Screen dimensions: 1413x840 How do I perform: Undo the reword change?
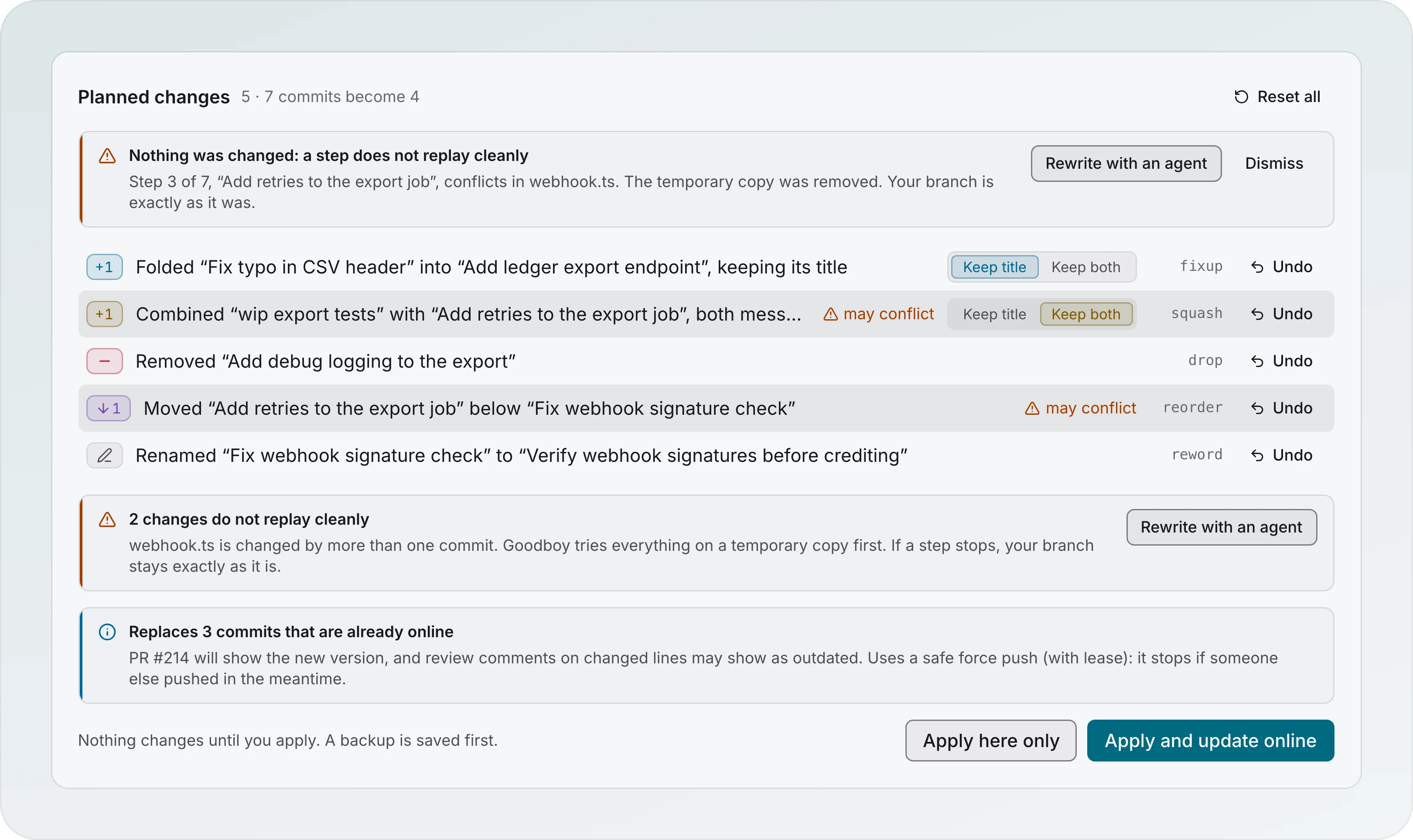pos(1281,454)
